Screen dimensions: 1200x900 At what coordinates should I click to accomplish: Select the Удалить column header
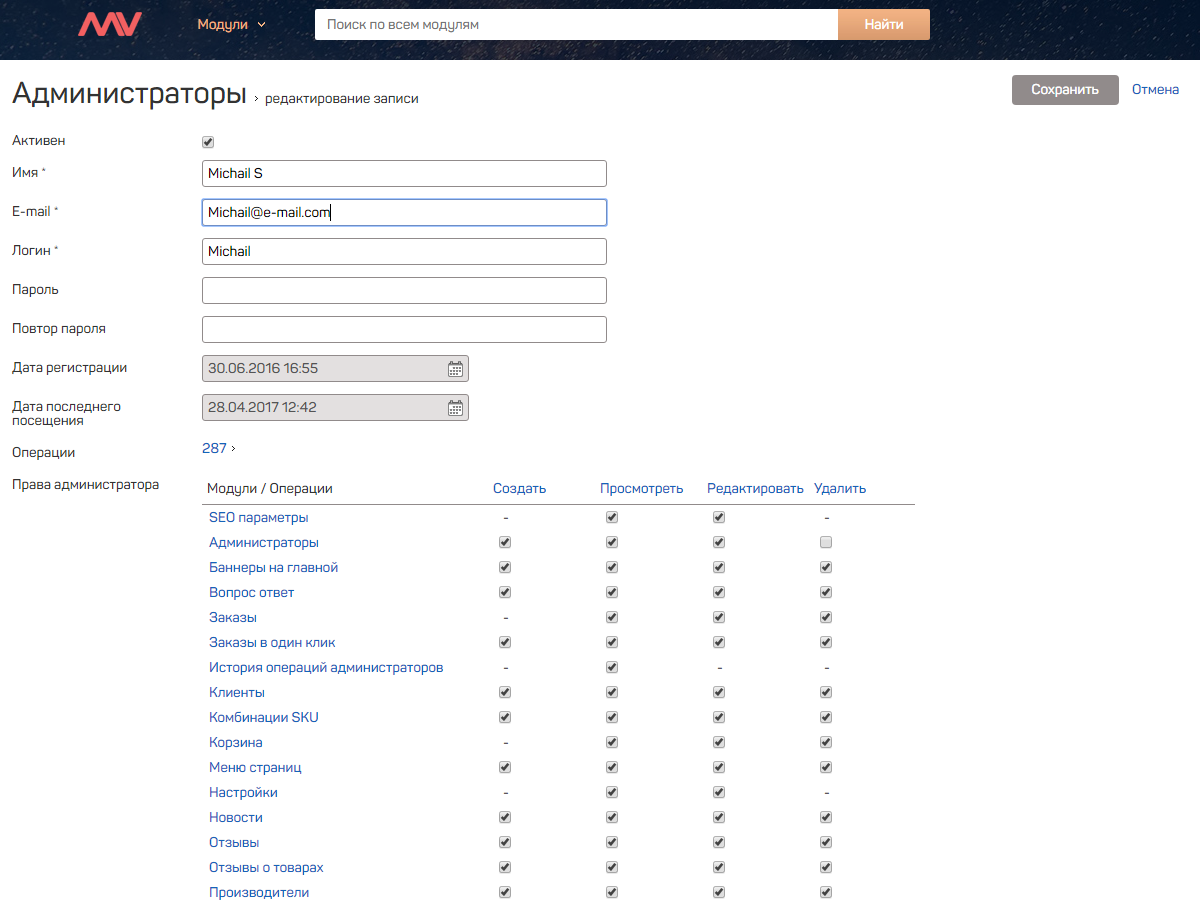(x=840, y=489)
